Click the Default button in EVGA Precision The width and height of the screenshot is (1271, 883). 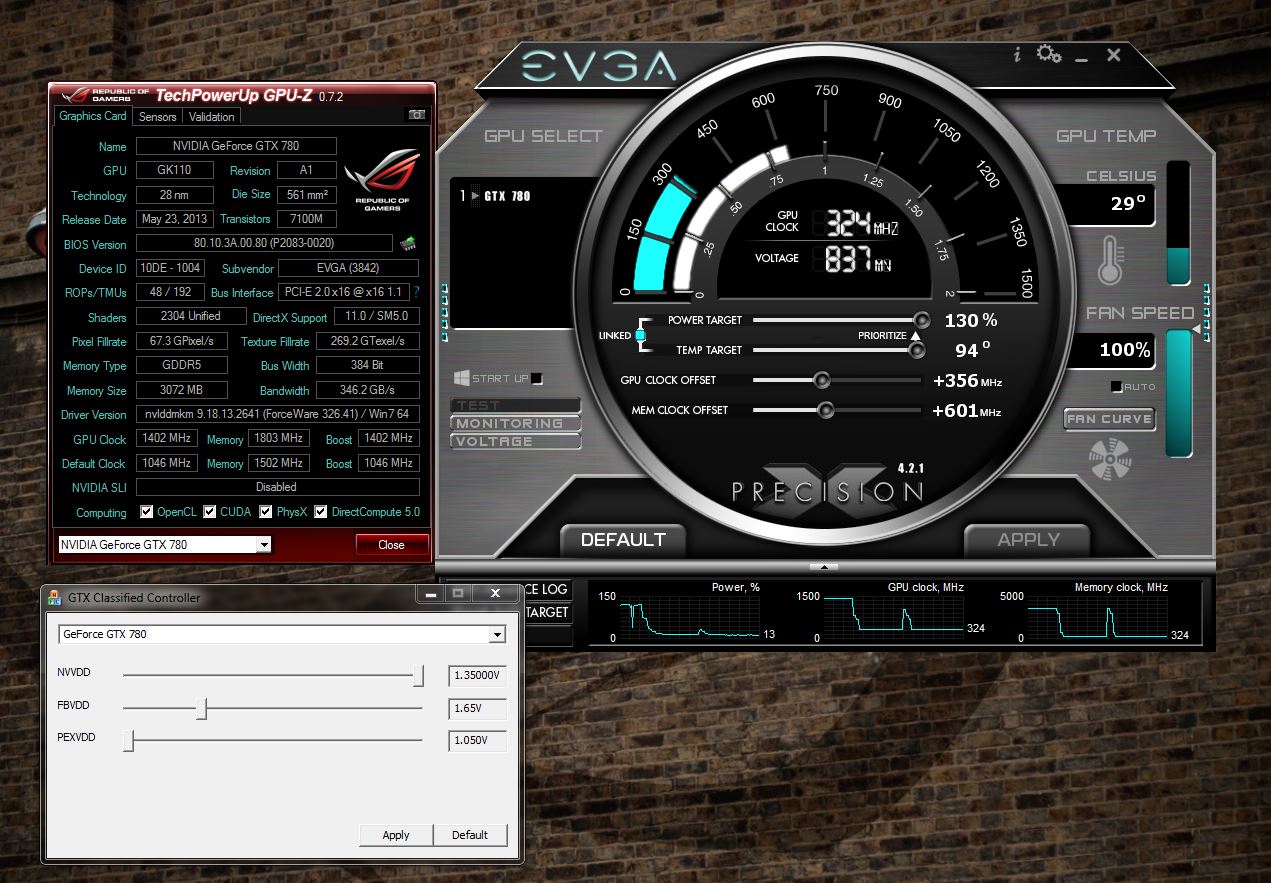623,540
